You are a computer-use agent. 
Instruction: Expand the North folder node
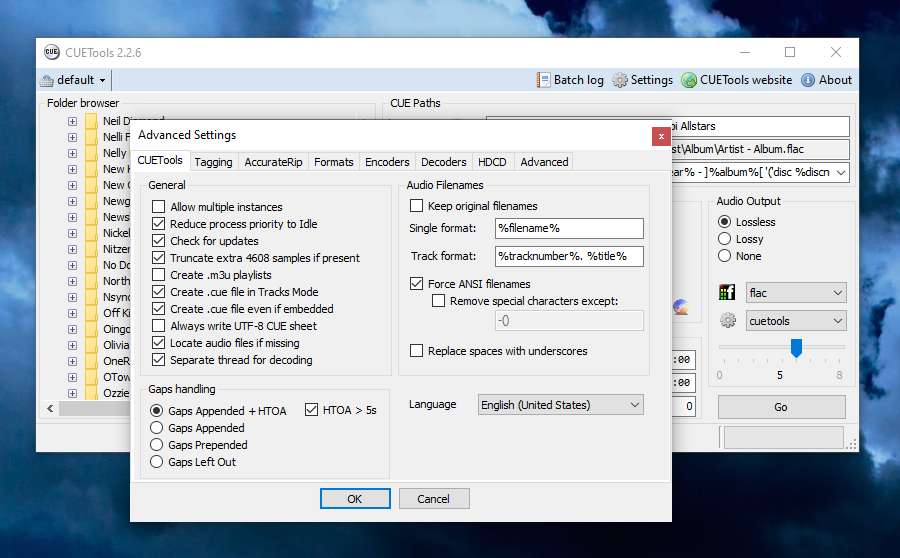click(x=72, y=281)
